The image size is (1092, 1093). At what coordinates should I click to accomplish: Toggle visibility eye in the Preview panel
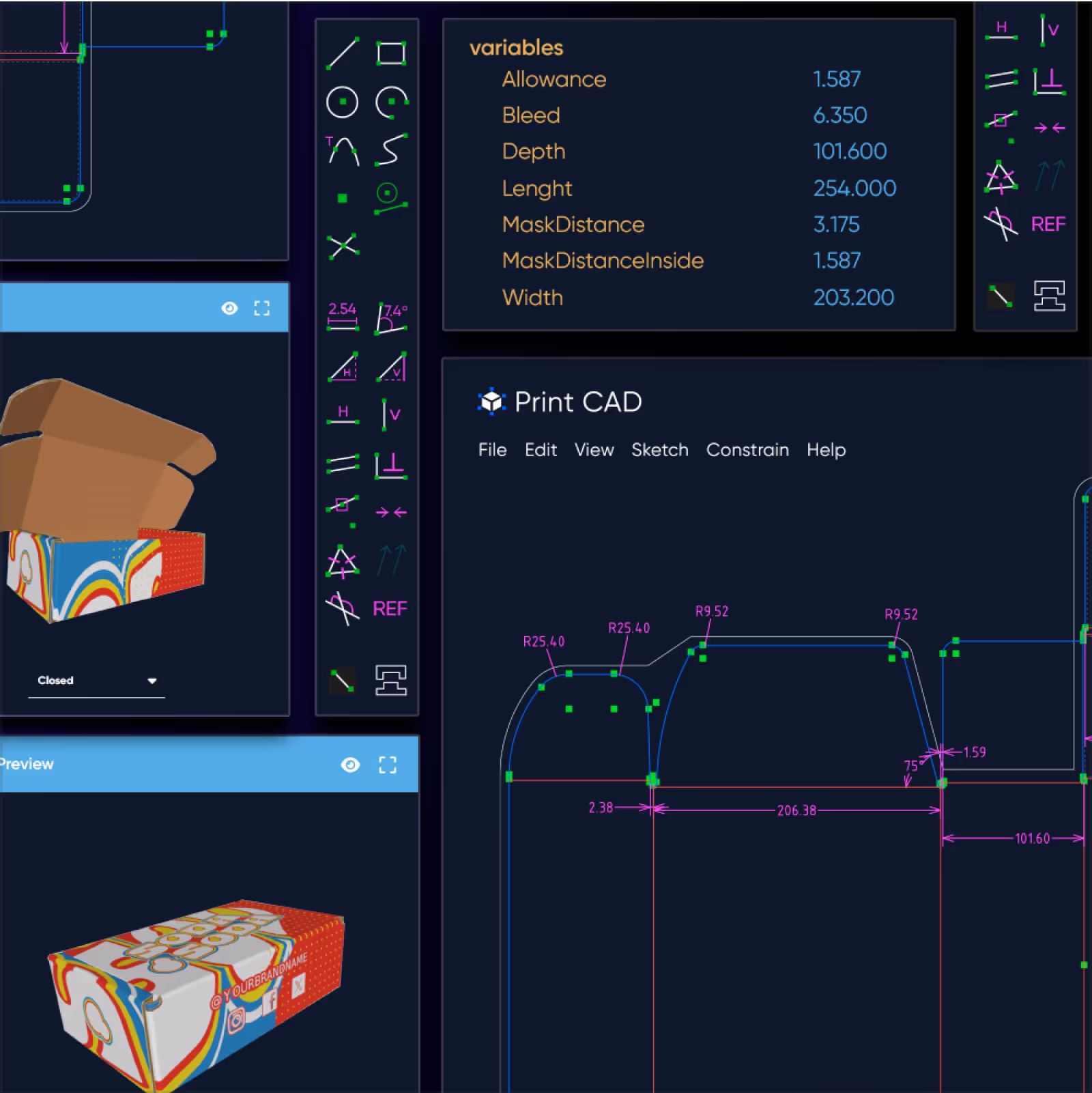[351, 765]
